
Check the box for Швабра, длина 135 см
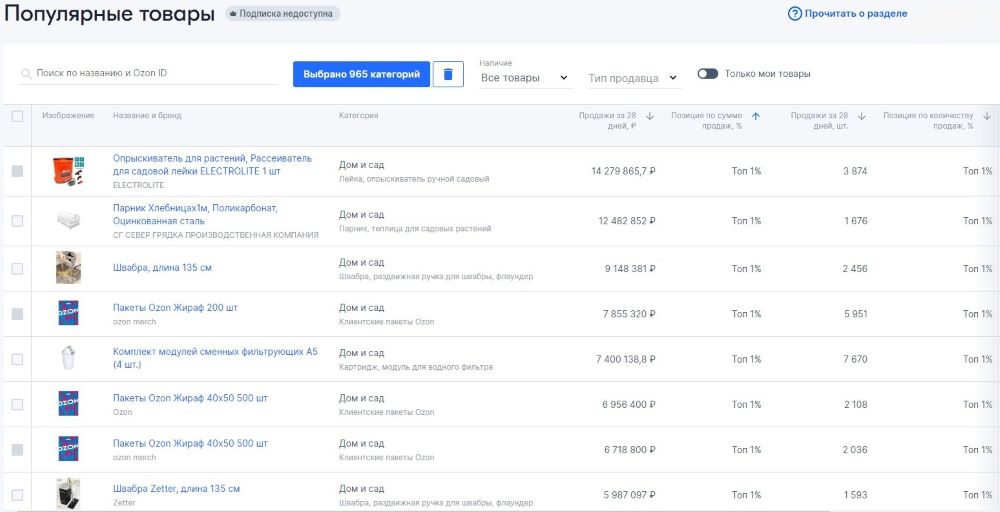pyautogui.click(x=17, y=269)
